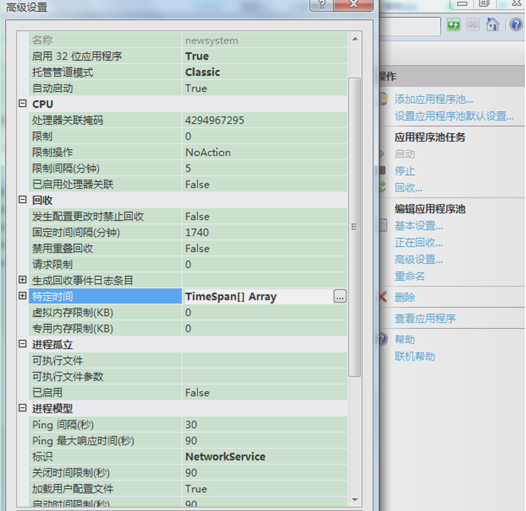Select the 专用内存限制(KB) row
Image resolution: width=526 pixels, height=511 pixels.
pyautogui.click(x=188, y=328)
